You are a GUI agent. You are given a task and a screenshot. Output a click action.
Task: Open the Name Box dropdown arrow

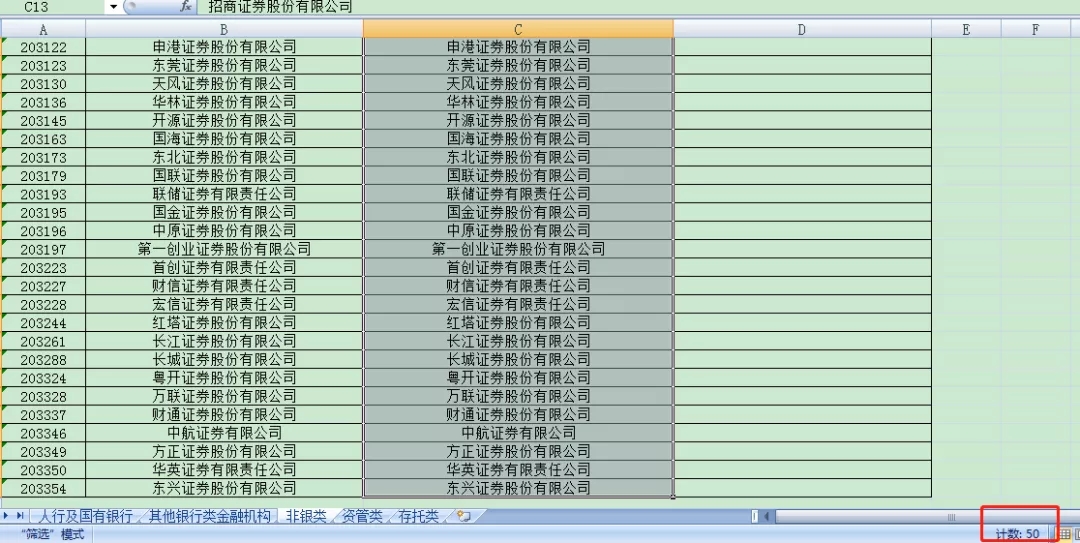[114, 7]
